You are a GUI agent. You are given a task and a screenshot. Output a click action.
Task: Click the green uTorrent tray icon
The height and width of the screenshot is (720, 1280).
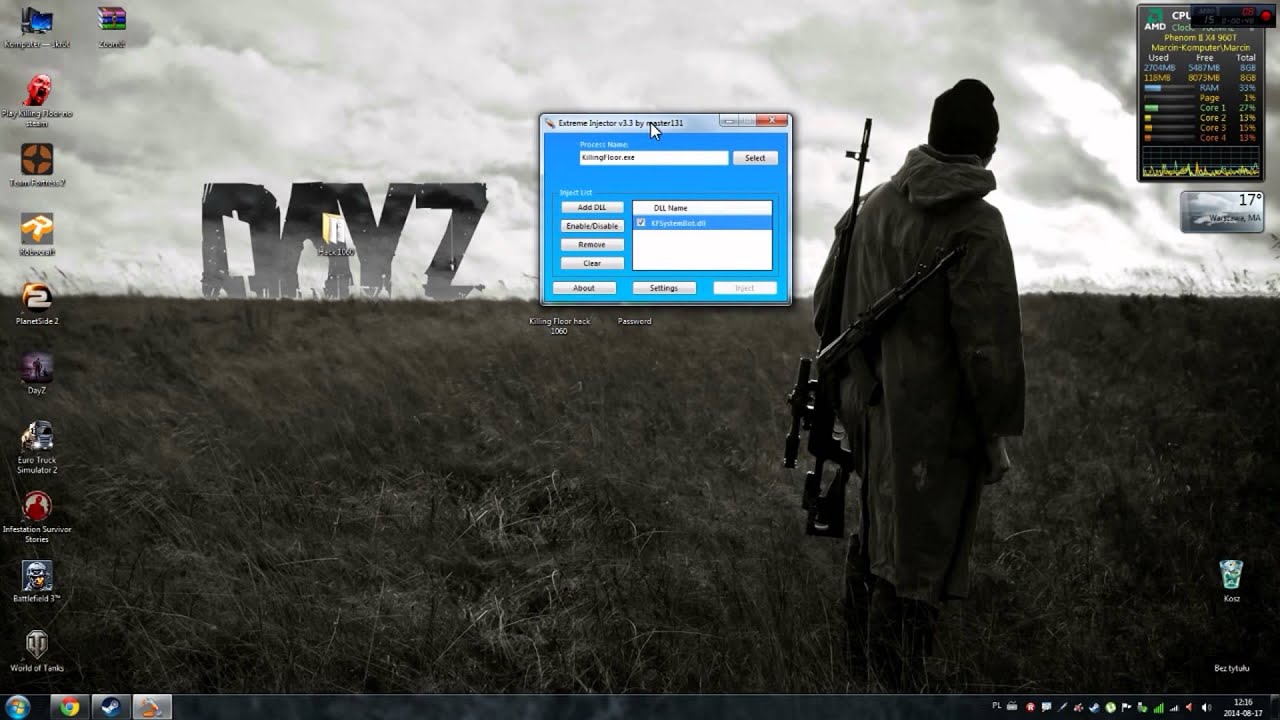pyautogui.click(x=1110, y=707)
